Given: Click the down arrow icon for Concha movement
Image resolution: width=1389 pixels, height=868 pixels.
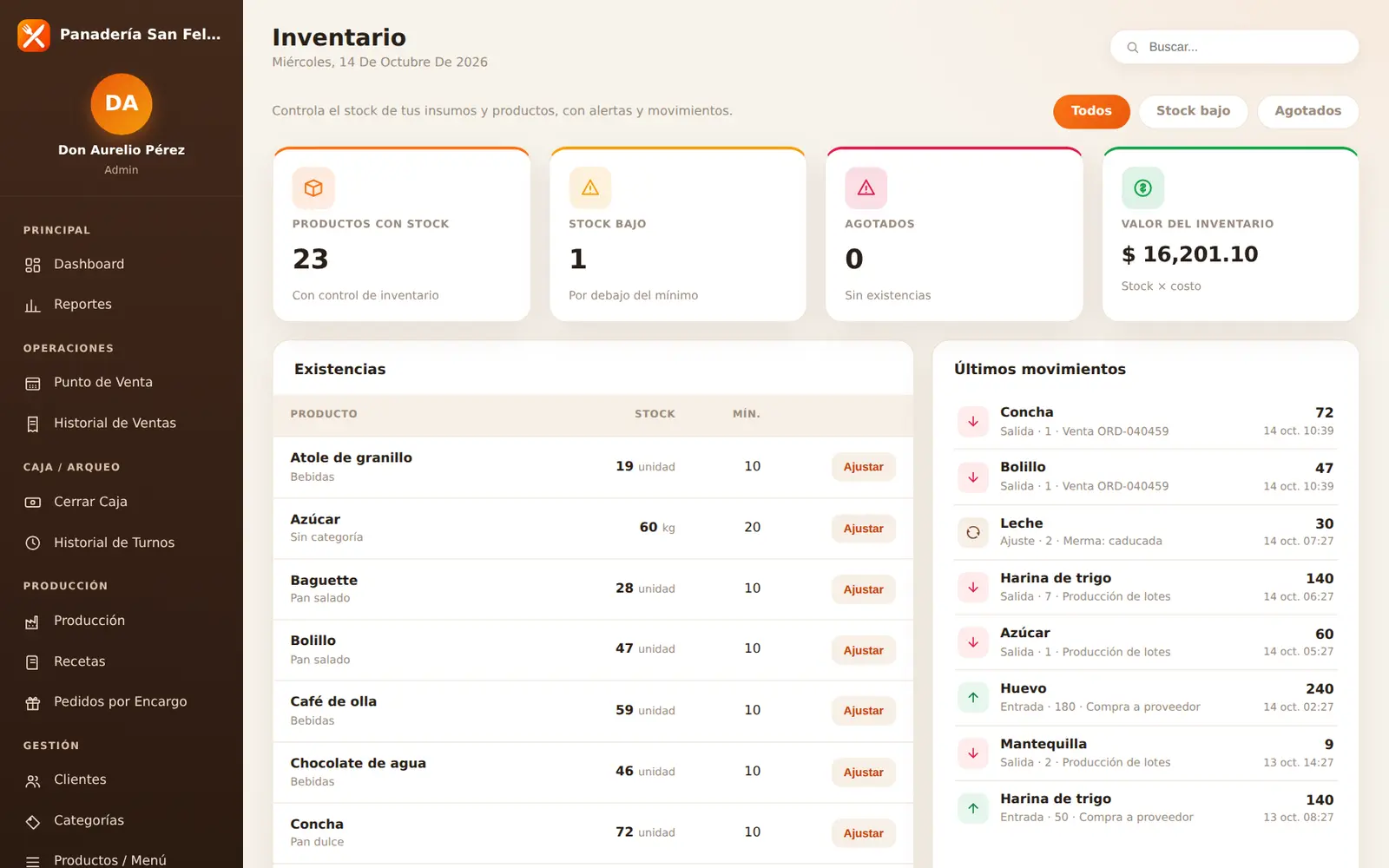Looking at the screenshot, I should [973, 421].
